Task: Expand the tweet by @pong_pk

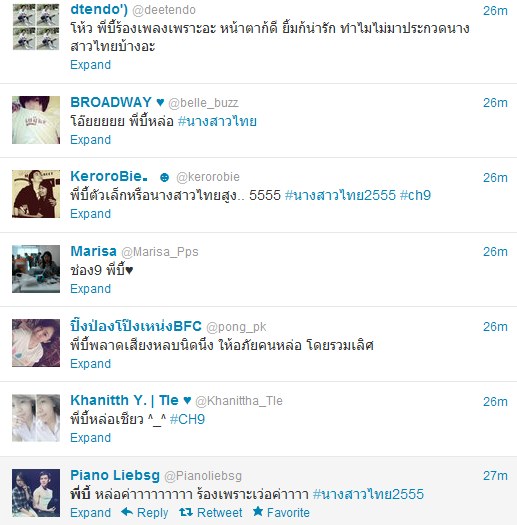Action: (x=90, y=364)
